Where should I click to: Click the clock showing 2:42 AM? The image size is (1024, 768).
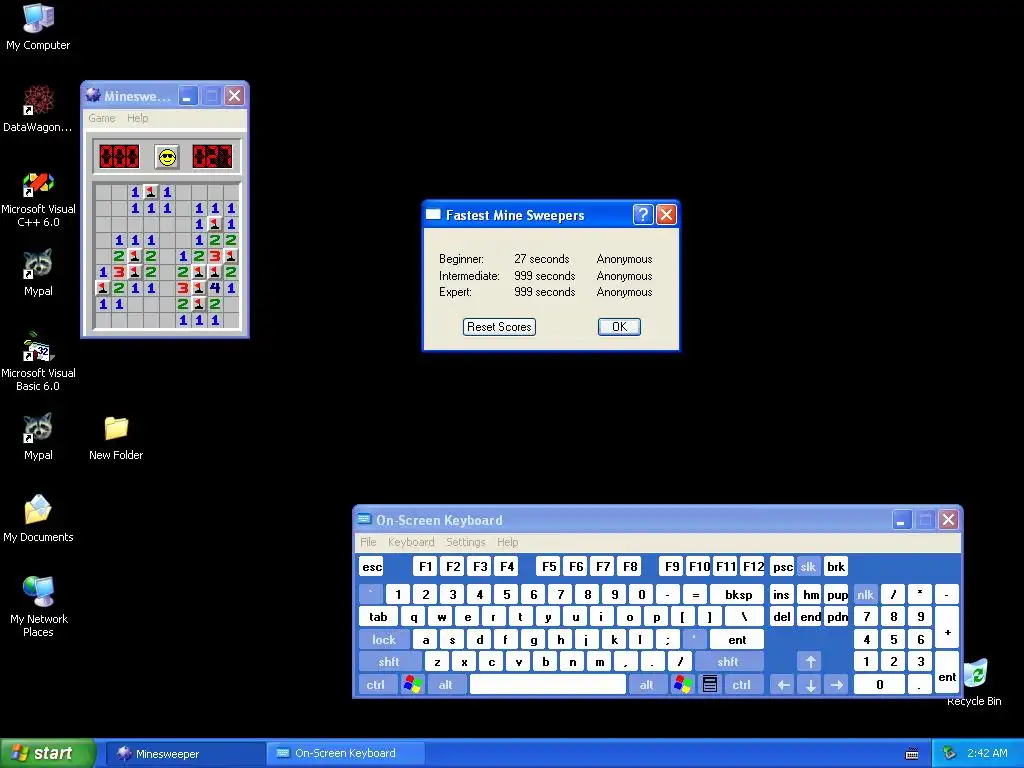(x=987, y=753)
